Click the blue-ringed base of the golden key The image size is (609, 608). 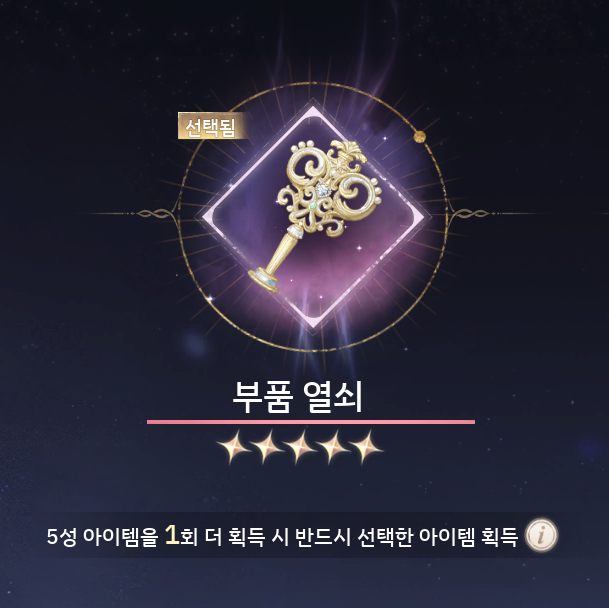[x=263, y=280]
